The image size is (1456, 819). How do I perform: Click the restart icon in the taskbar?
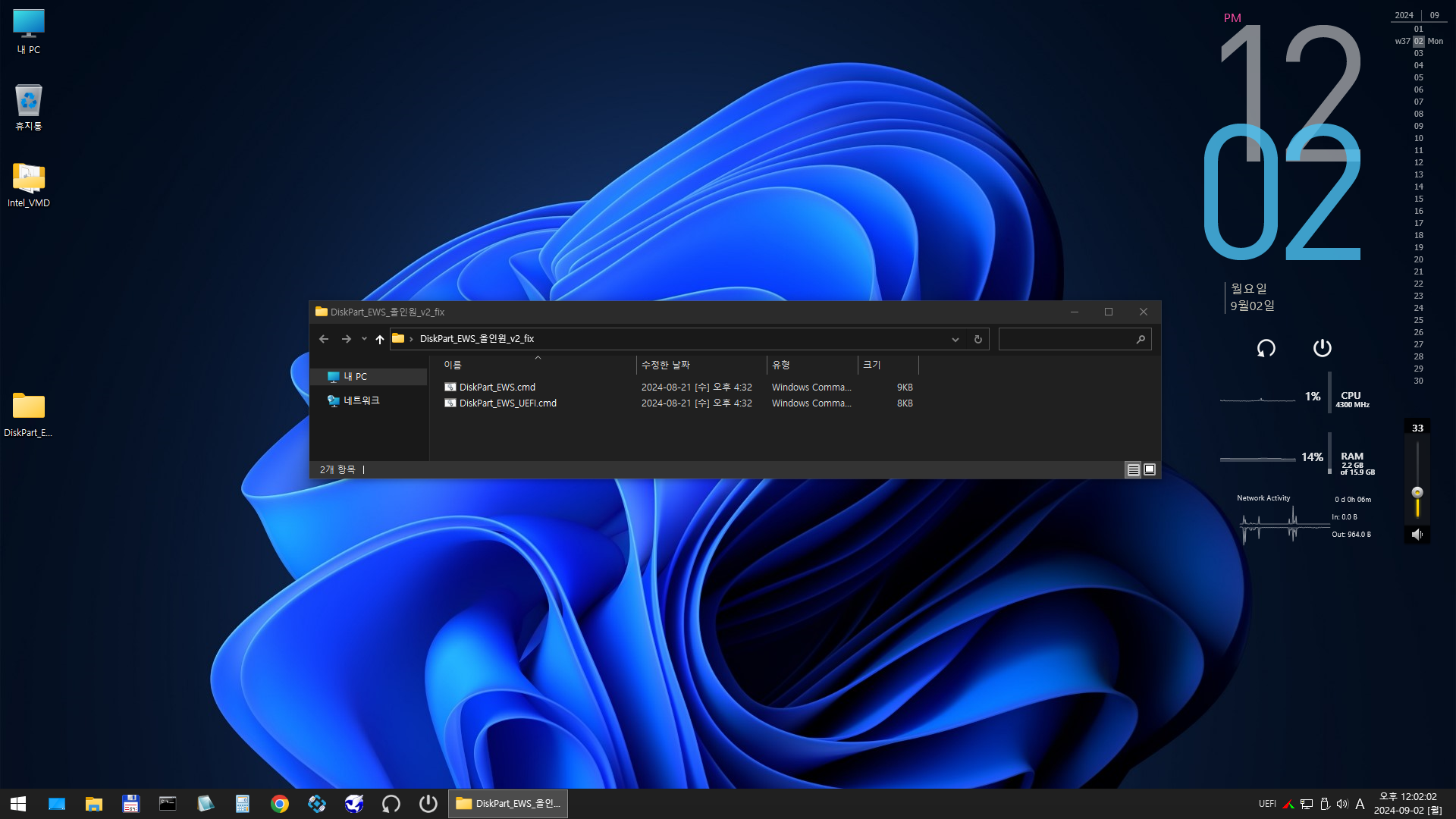391,804
